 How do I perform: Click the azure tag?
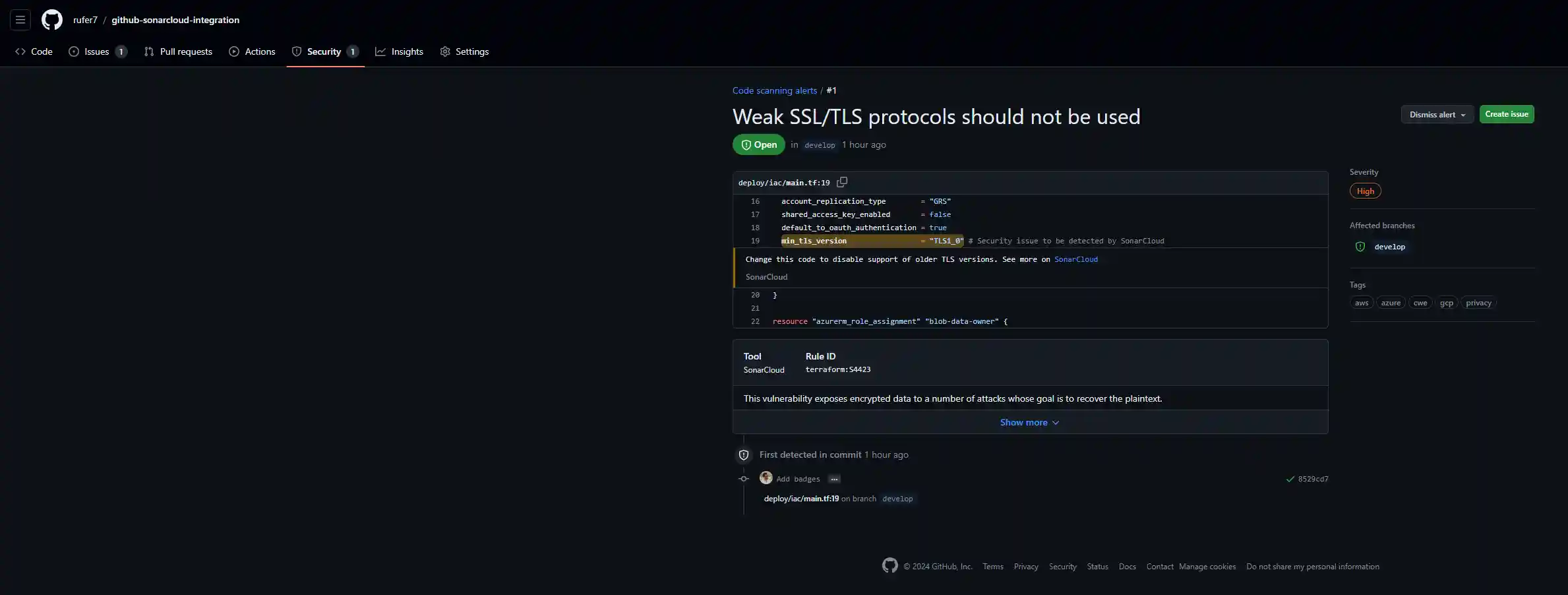pyautogui.click(x=1391, y=303)
